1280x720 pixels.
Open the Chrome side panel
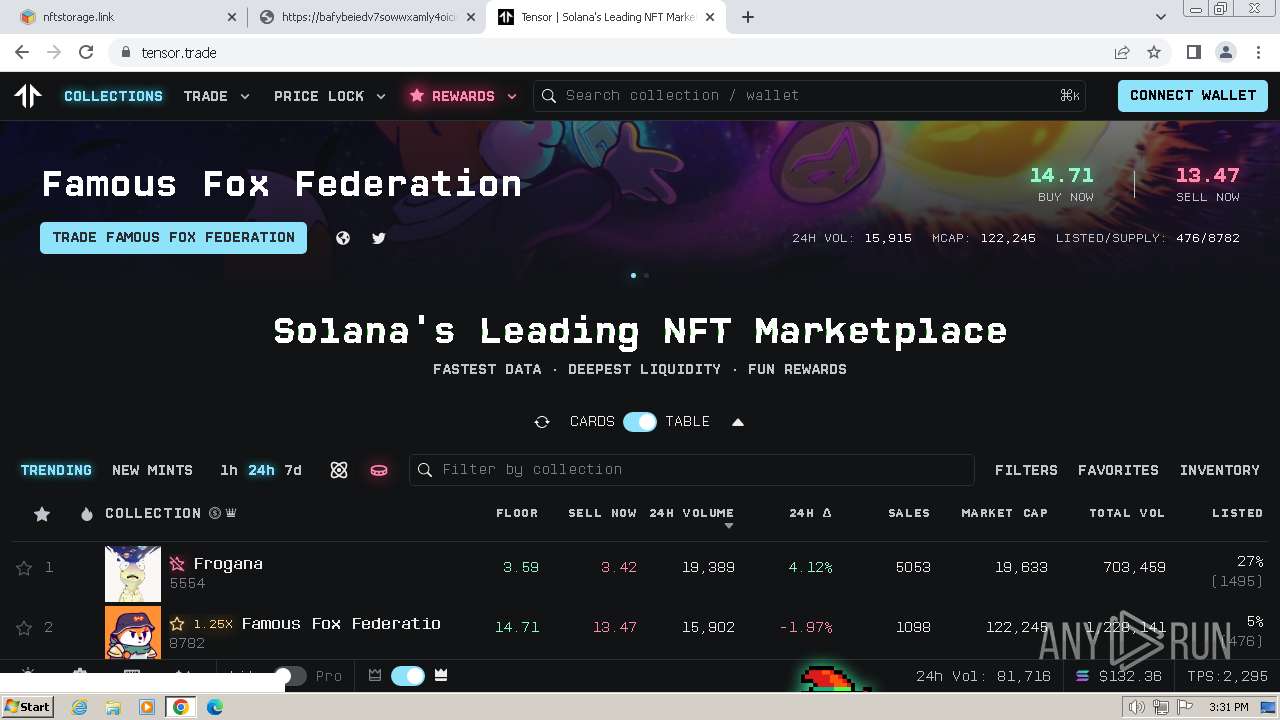click(x=1193, y=52)
